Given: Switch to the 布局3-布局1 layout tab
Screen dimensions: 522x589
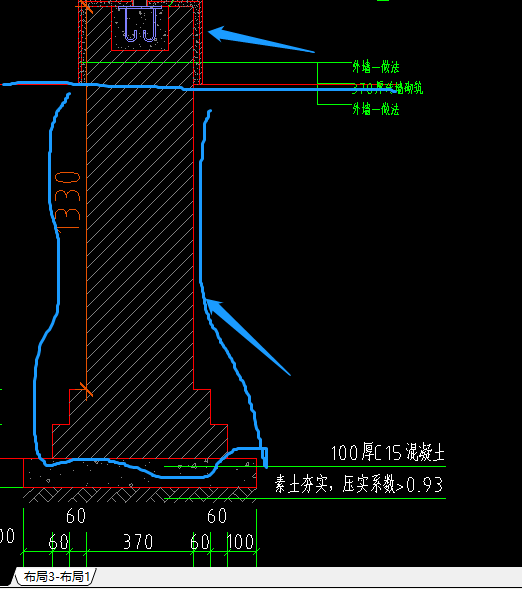Looking at the screenshot, I should 56,577.
